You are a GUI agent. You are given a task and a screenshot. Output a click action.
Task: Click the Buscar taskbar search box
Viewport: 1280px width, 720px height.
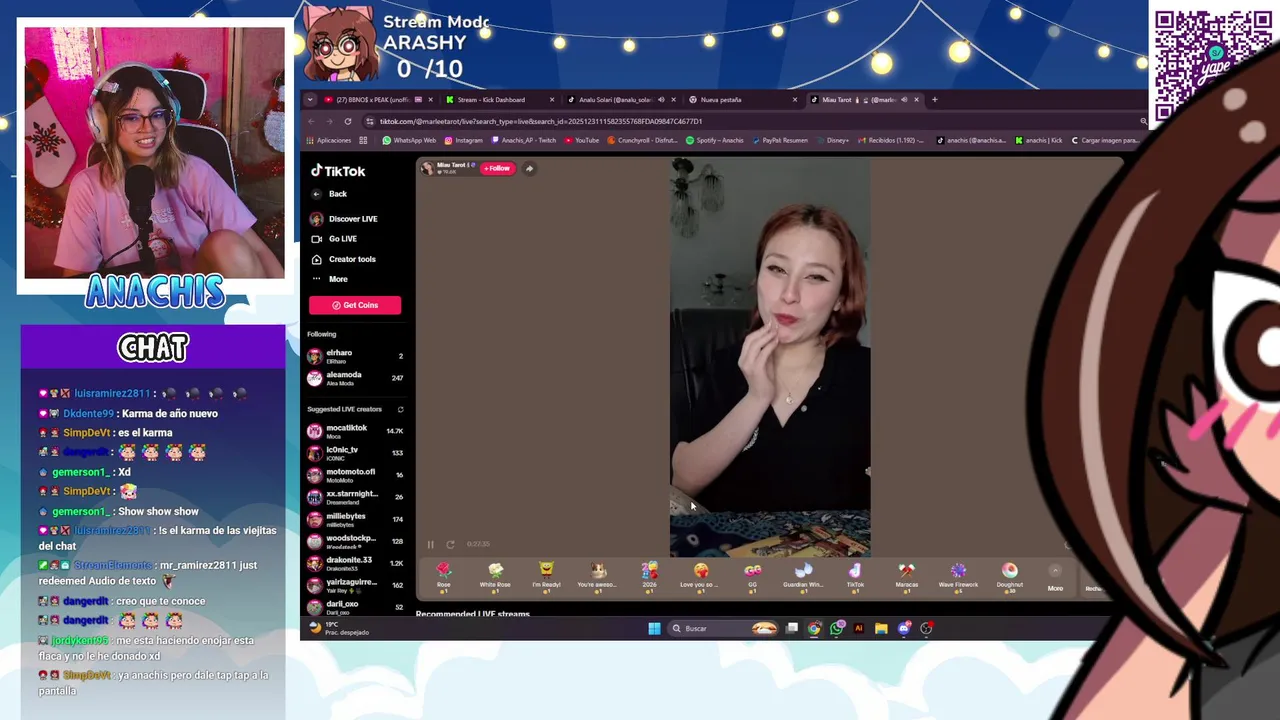click(725, 628)
